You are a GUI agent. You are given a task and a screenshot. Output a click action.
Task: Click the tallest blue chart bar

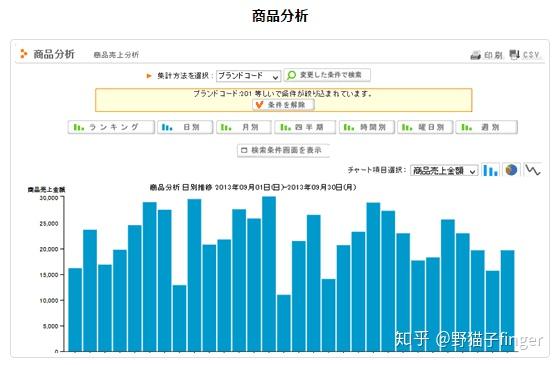tap(269, 274)
